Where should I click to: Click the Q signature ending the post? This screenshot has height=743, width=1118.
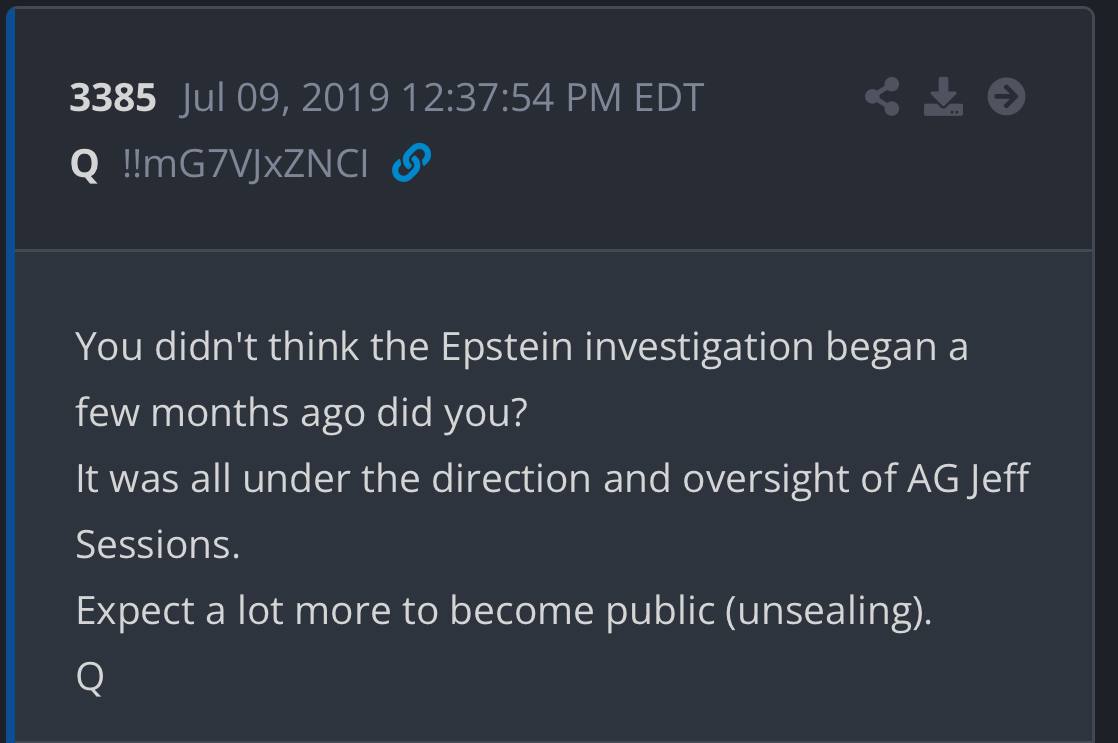coord(89,677)
